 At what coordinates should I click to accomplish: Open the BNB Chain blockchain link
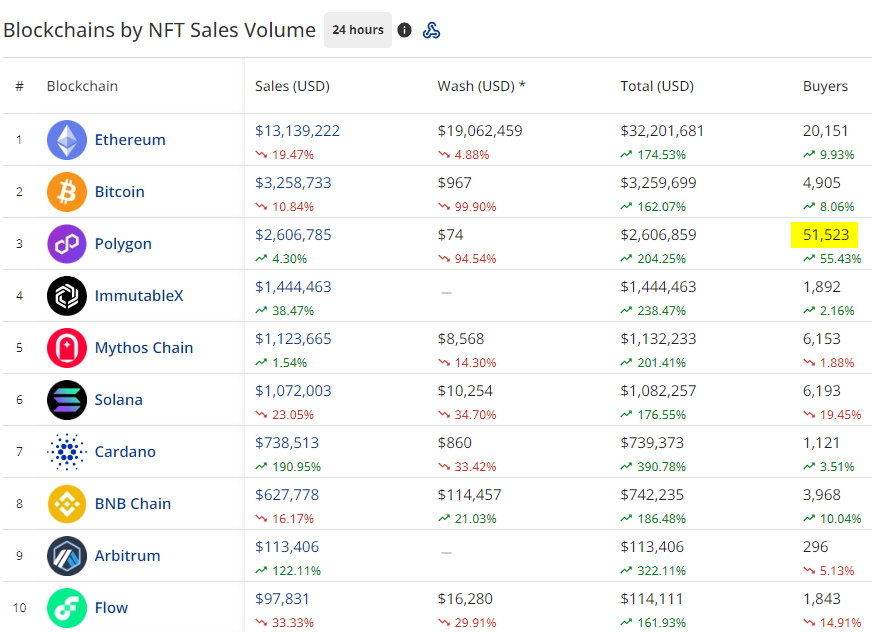click(x=133, y=504)
